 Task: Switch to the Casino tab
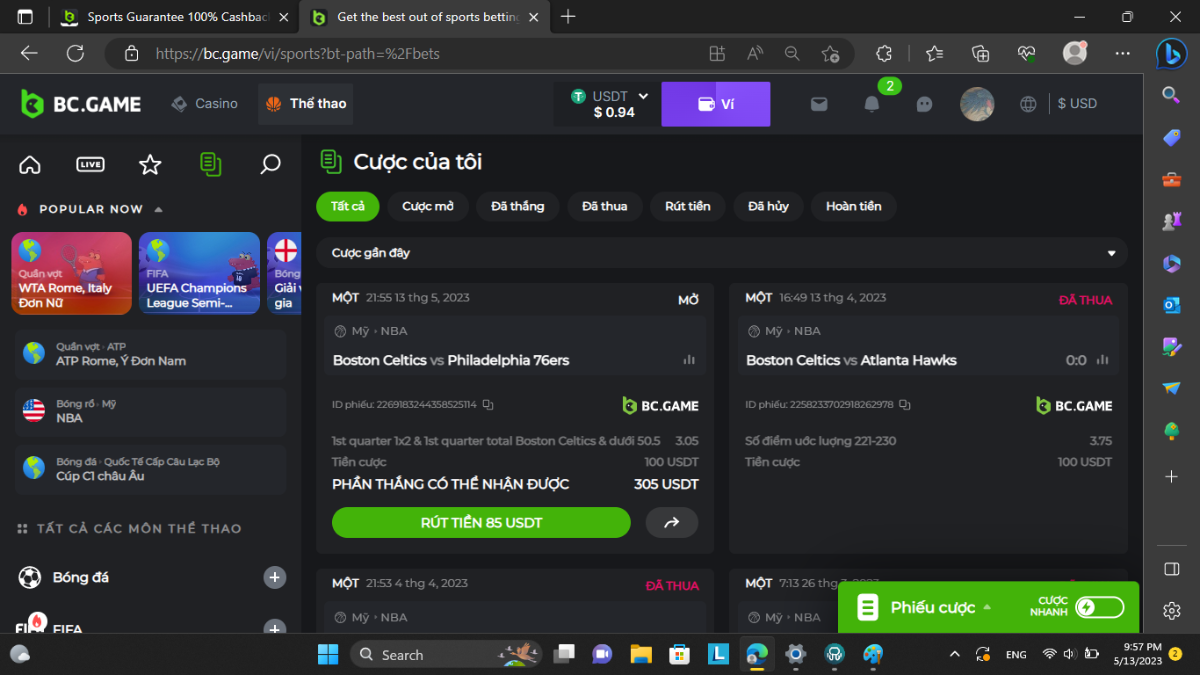(x=205, y=104)
